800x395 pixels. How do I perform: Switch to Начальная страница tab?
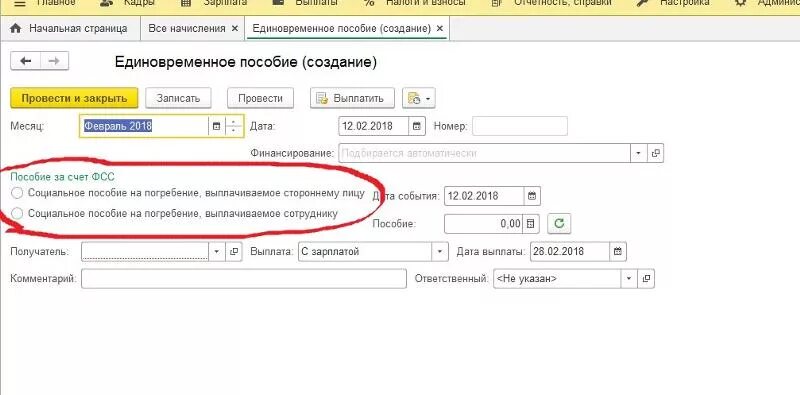coord(70,29)
